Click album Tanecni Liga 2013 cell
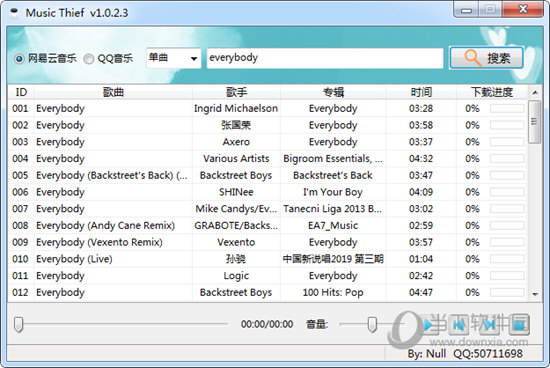 pos(333,209)
